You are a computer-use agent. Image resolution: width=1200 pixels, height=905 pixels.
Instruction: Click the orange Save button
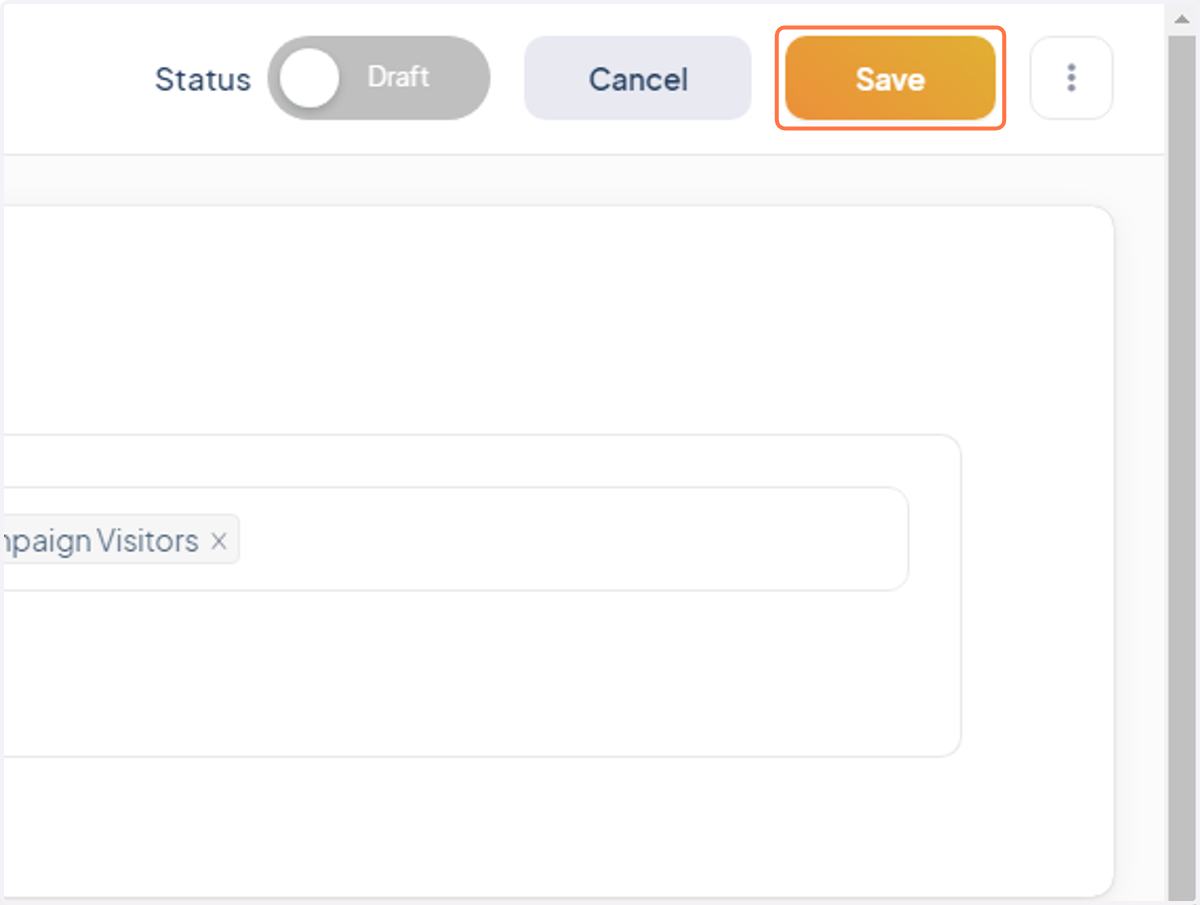pyautogui.click(x=890, y=78)
